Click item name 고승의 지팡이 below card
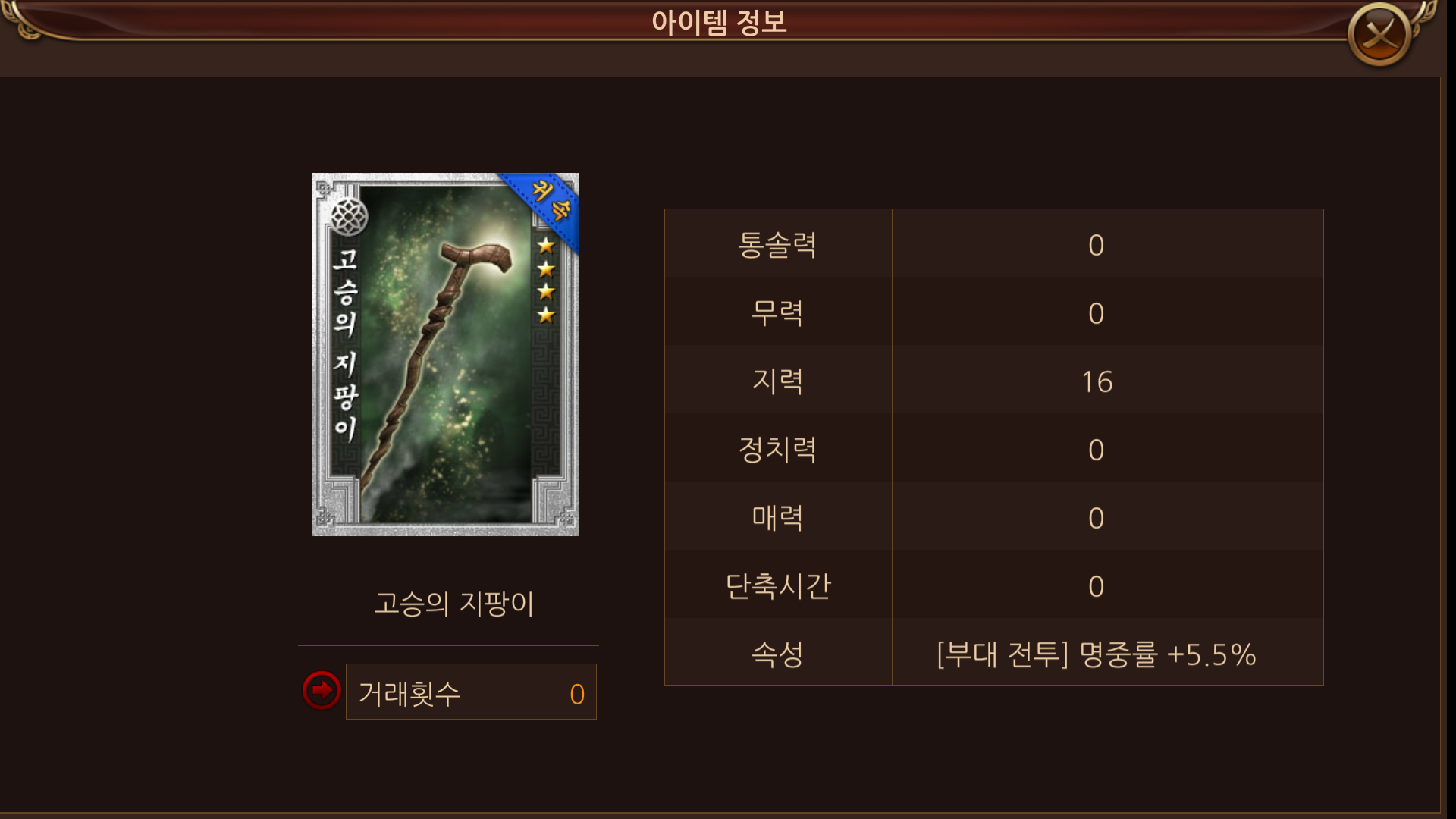The image size is (1456, 819). pos(454,604)
